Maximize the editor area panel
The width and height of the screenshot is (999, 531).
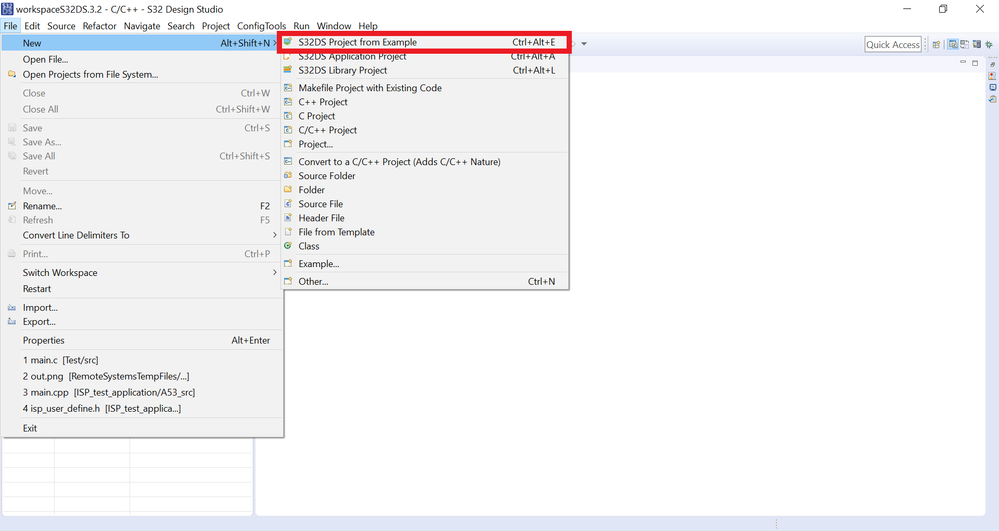pos(975,62)
